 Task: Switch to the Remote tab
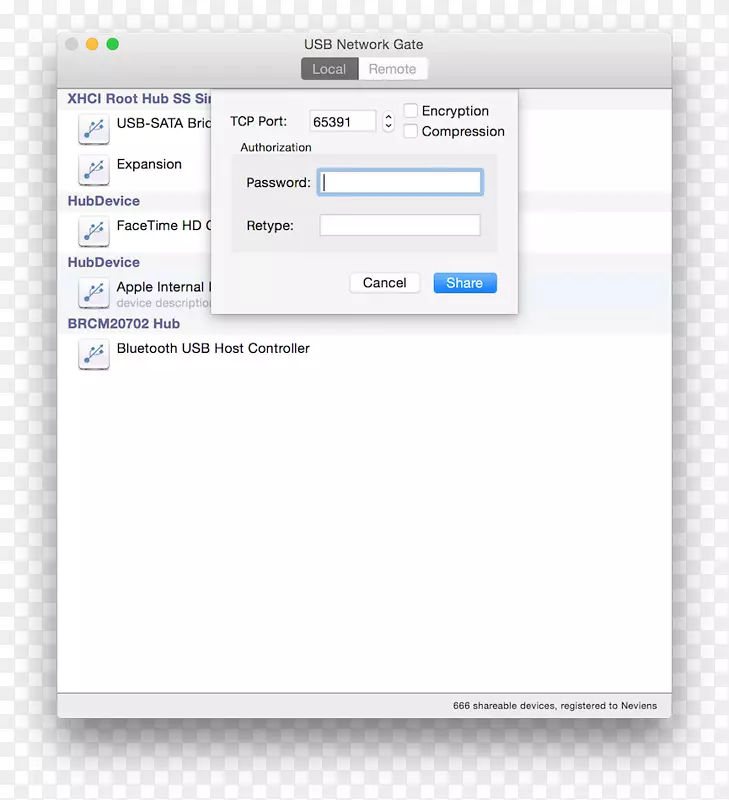[392, 69]
